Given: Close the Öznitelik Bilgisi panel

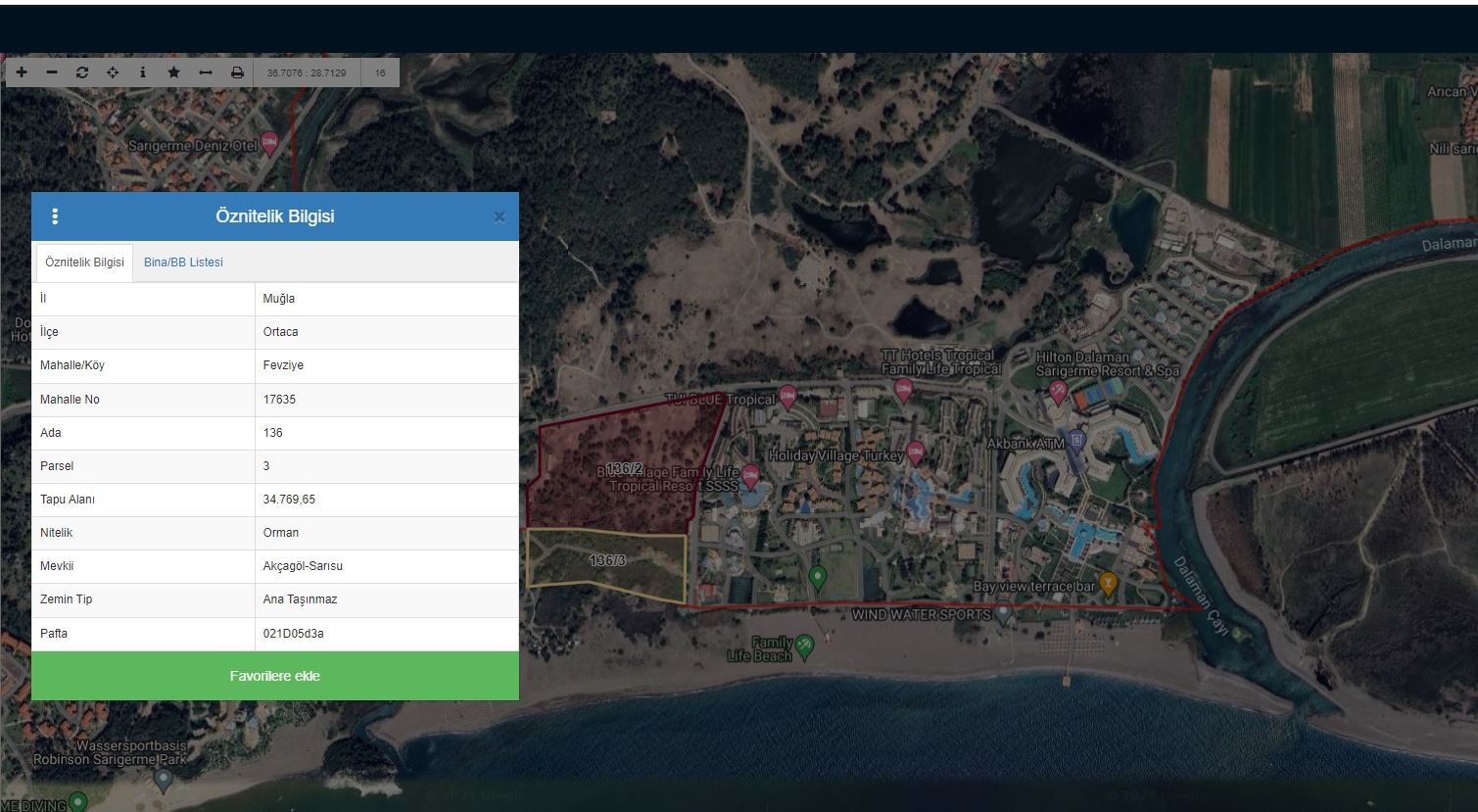Looking at the screenshot, I should tap(500, 217).
